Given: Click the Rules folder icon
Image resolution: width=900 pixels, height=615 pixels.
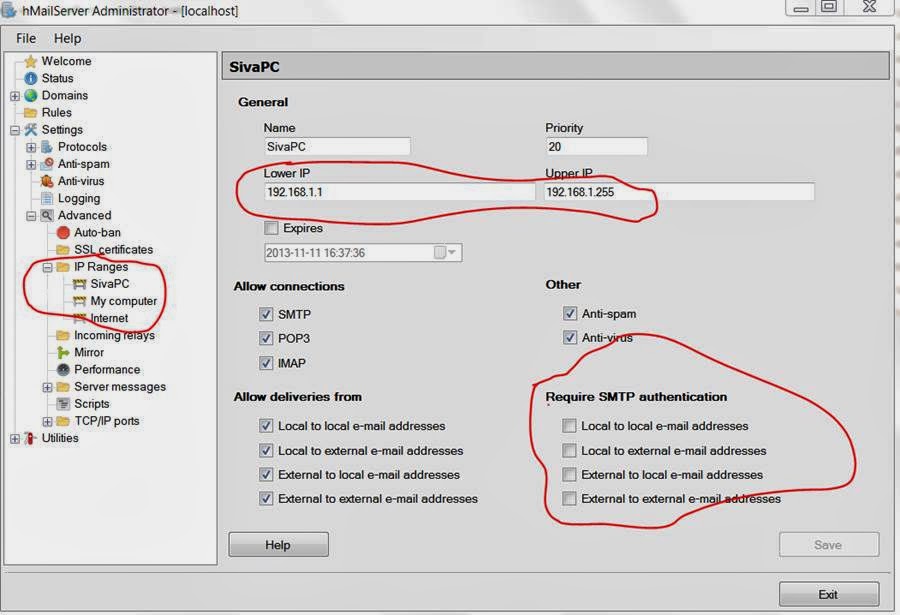Looking at the screenshot, I should 30,113.
